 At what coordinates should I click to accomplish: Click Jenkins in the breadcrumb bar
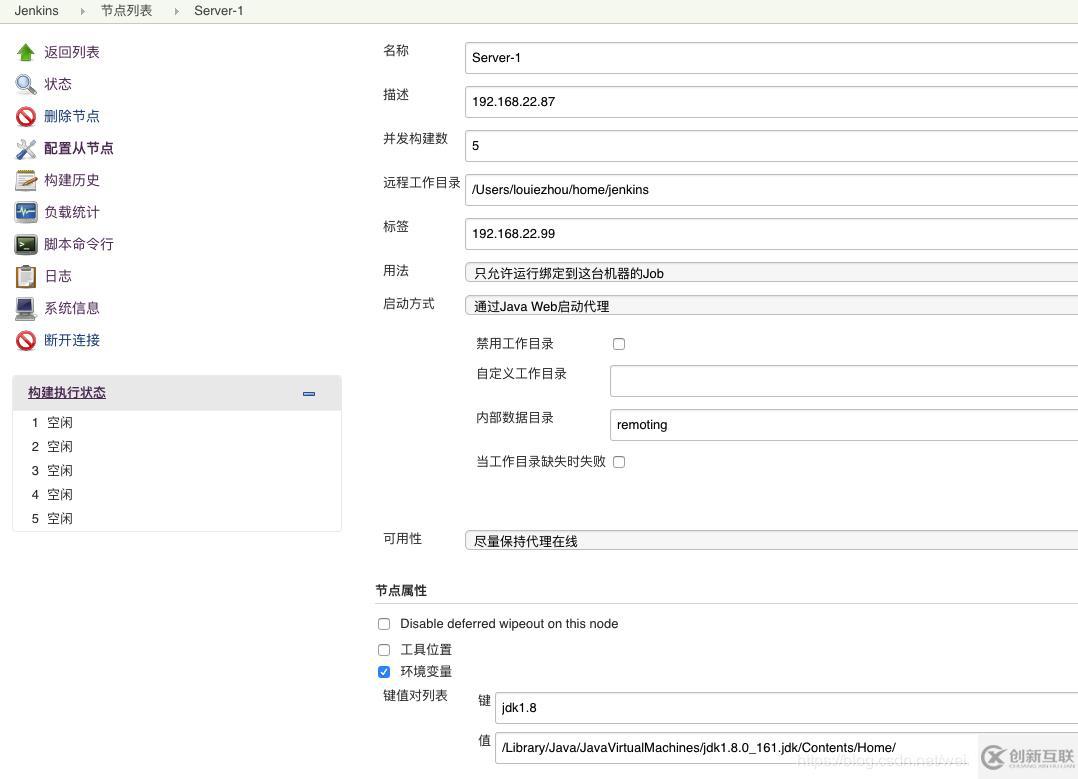(x=37, y=10)
